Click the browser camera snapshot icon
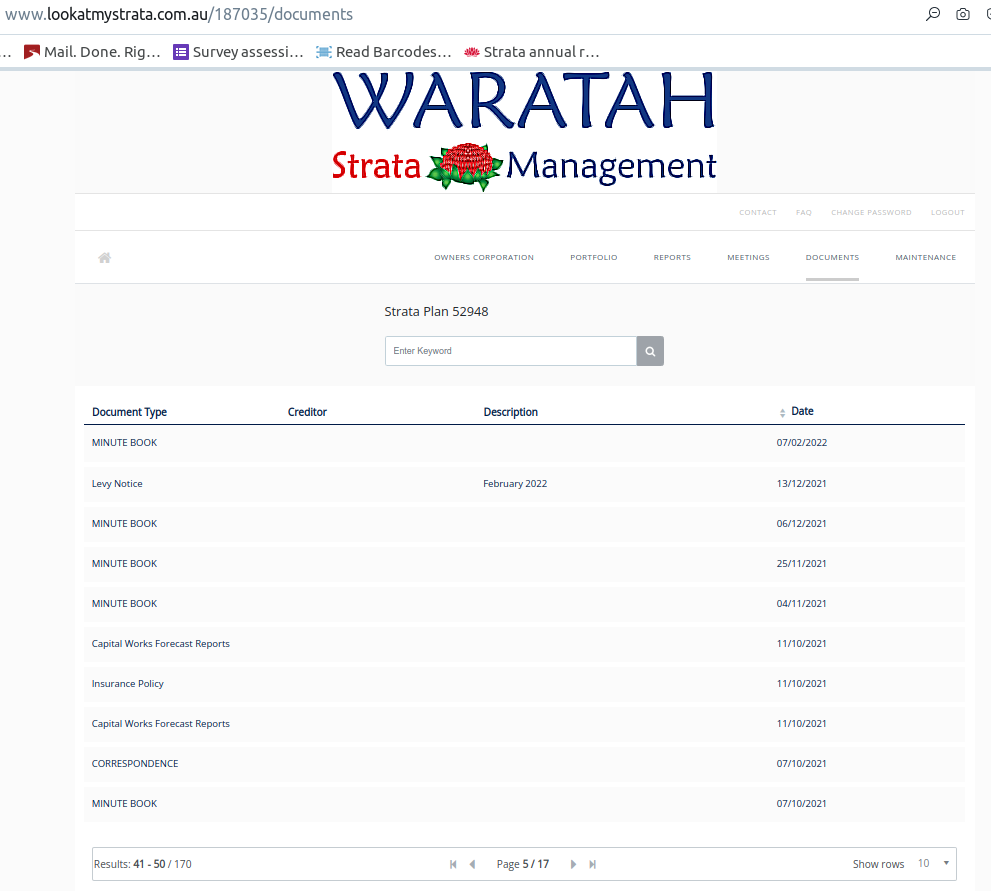The image size is (991, 891). 963,14
